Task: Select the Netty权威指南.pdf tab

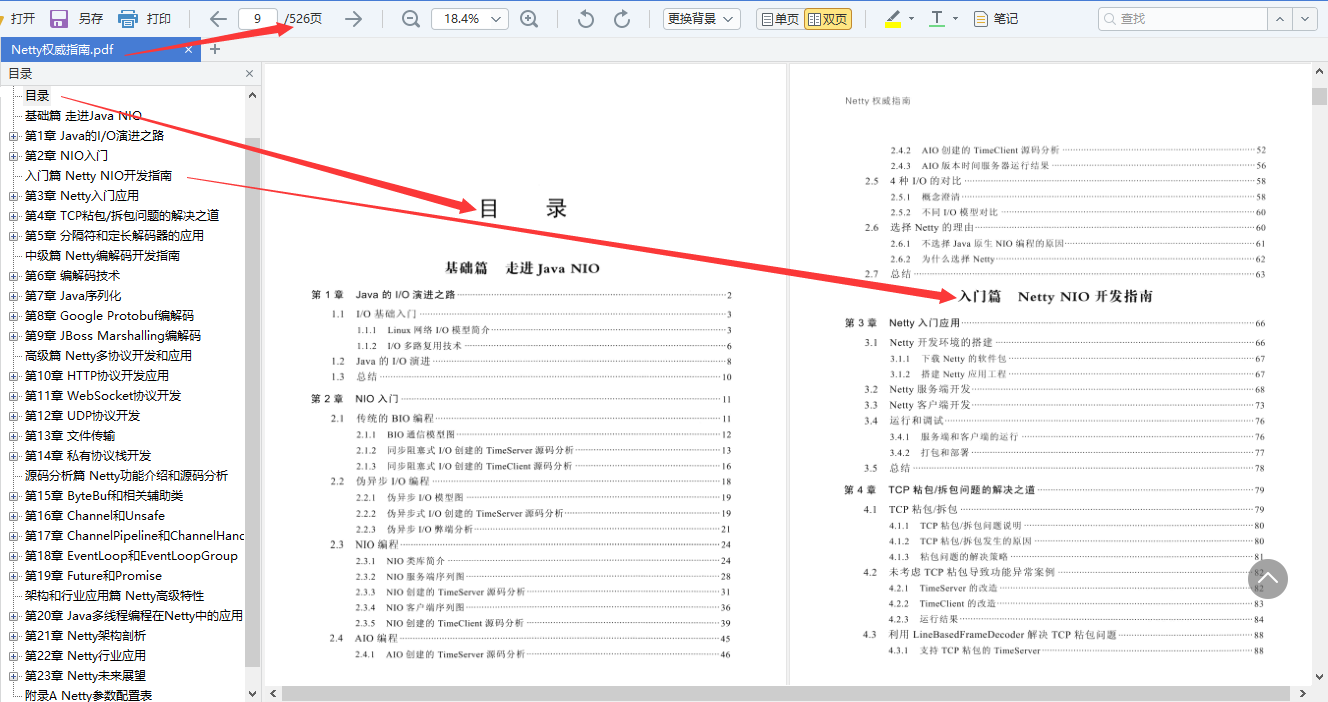Action: click(x=100, y=50)
